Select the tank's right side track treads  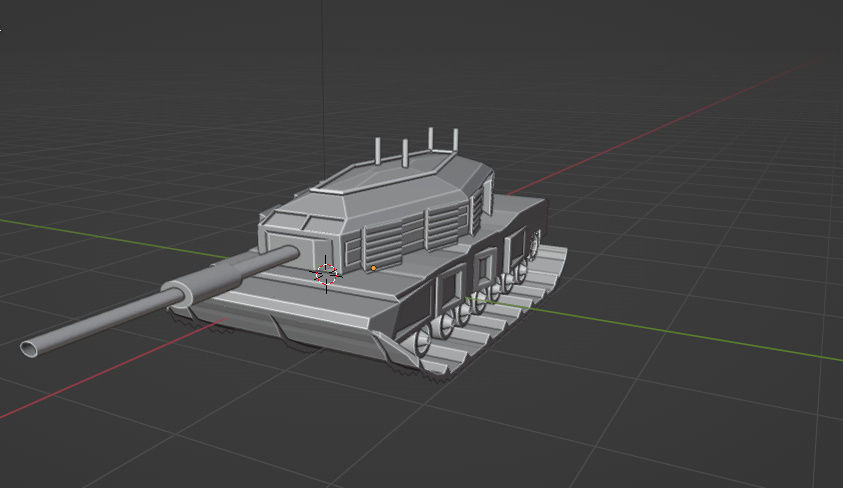point(495,314)
